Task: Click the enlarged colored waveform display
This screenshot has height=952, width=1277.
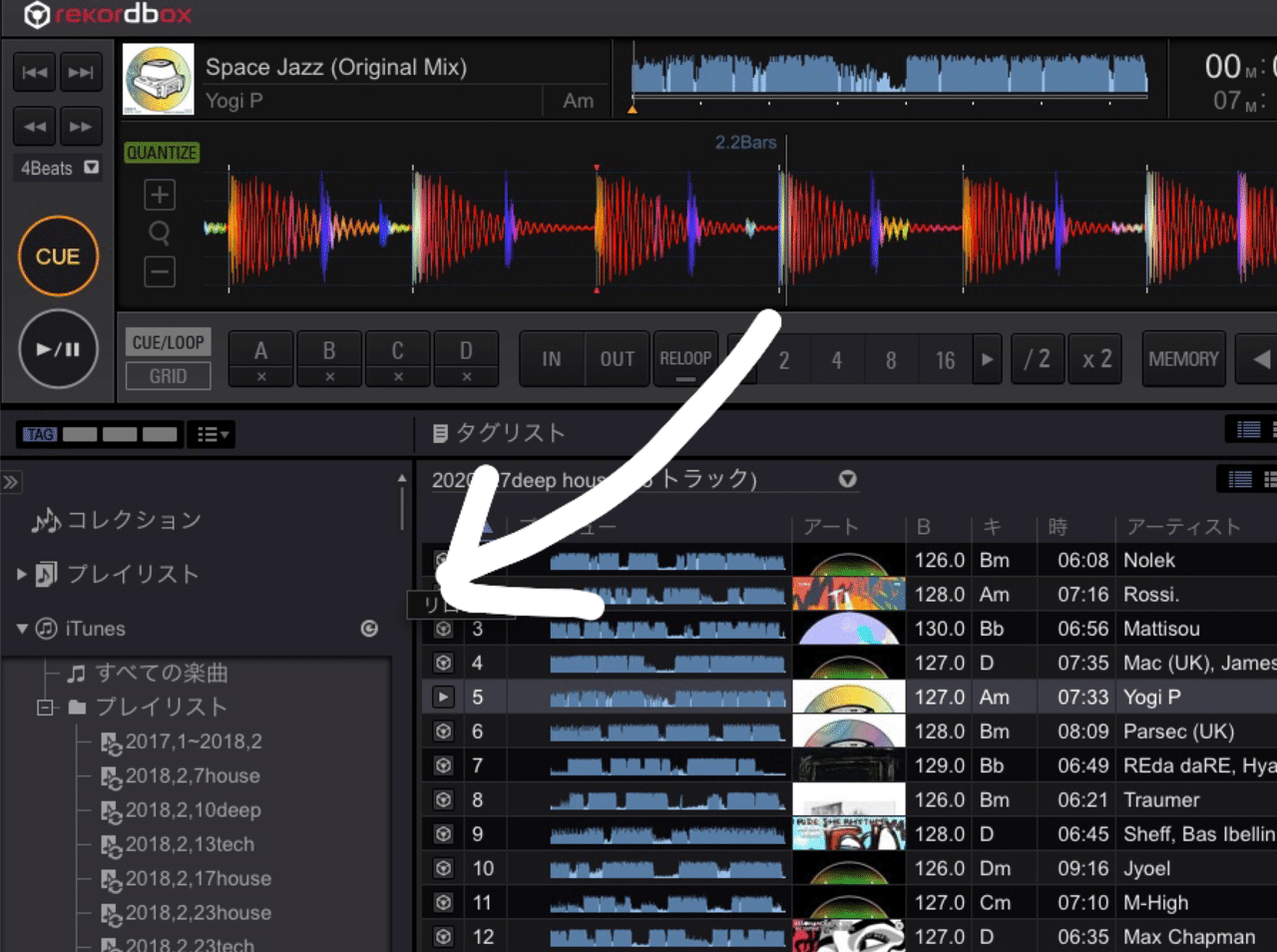Action: coord(738,228)
